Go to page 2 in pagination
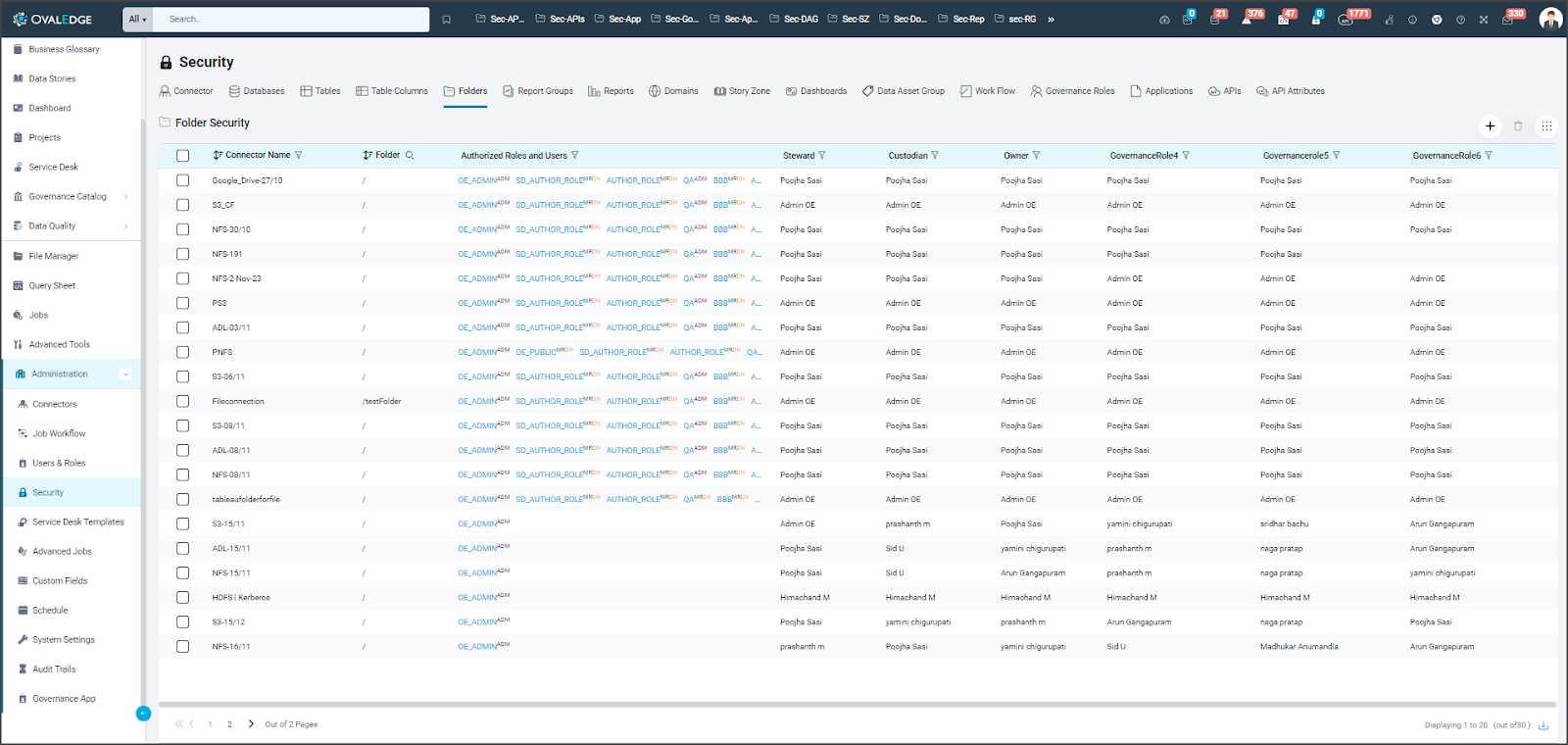1568x745 pixels. click(x=229, y=724)
